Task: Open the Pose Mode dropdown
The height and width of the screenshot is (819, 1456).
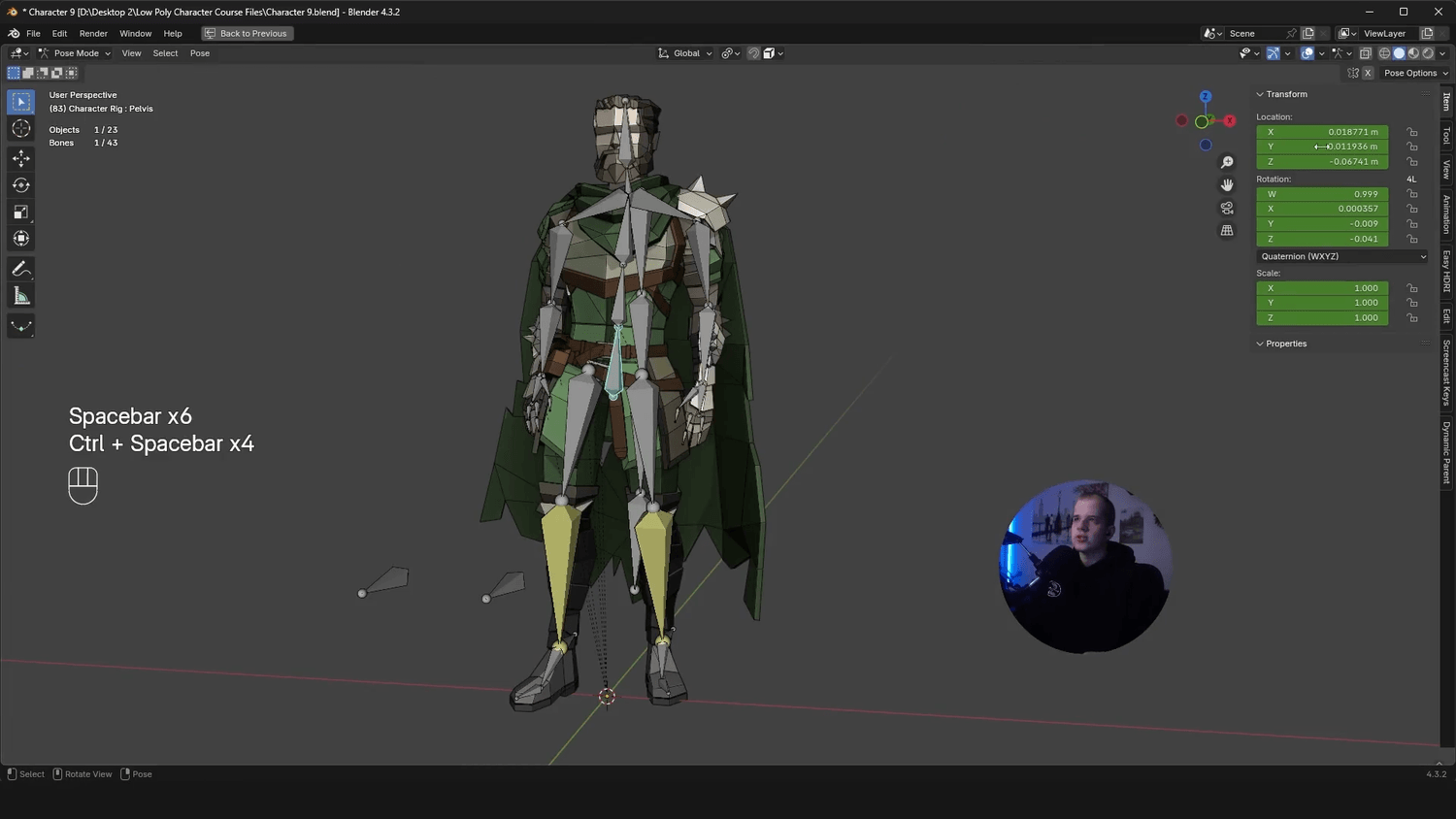Action: (x=76, y=53)
